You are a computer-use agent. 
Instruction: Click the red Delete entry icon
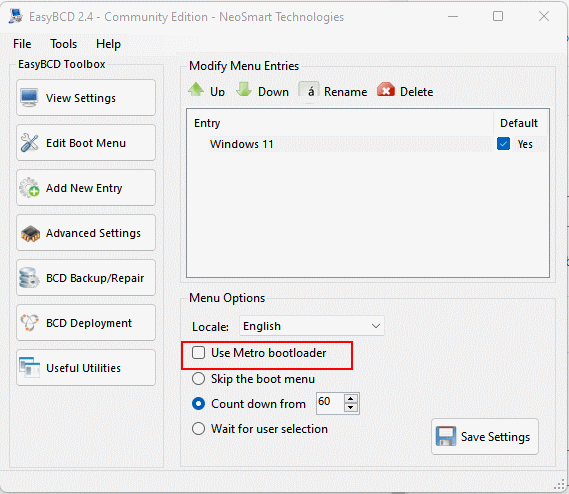(x=386, y=90)
